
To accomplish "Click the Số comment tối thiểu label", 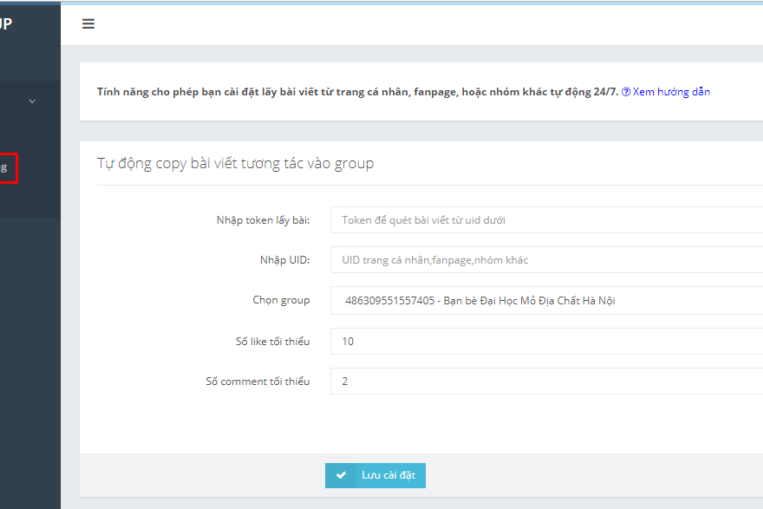I will pos(257,381).
